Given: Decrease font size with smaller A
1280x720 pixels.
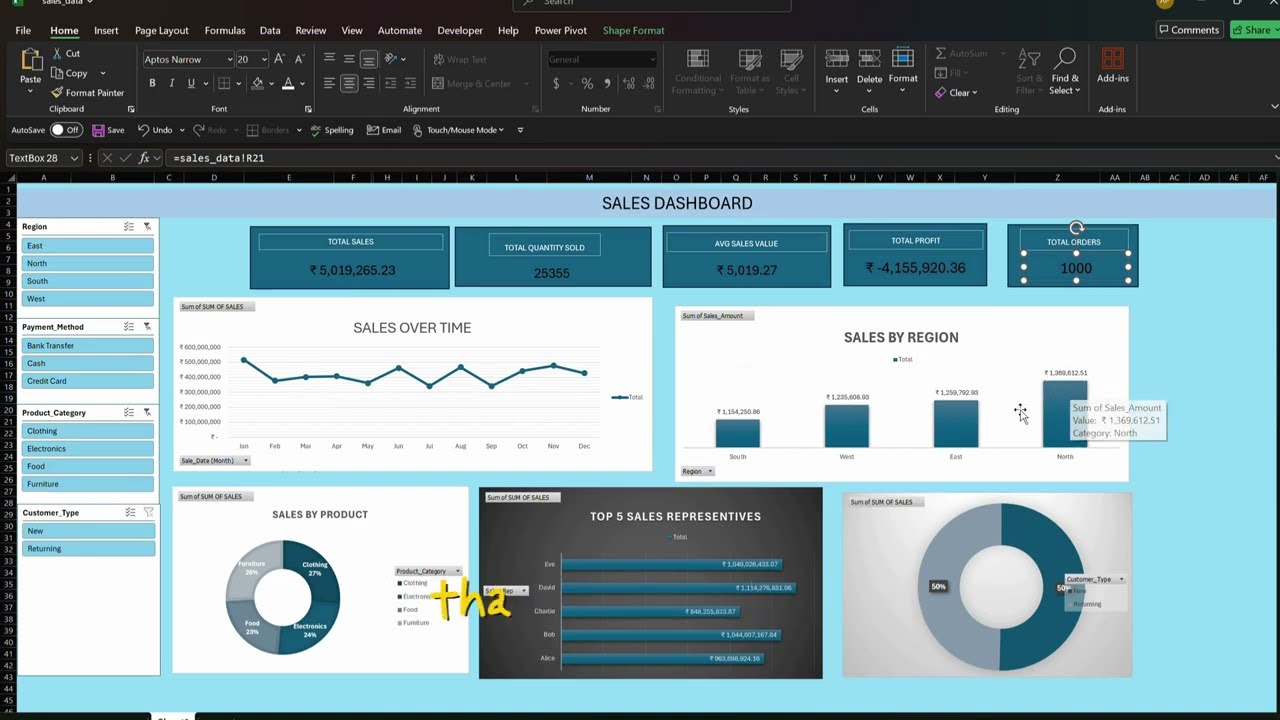Looking at the screenshot, I should coord(298,59).
